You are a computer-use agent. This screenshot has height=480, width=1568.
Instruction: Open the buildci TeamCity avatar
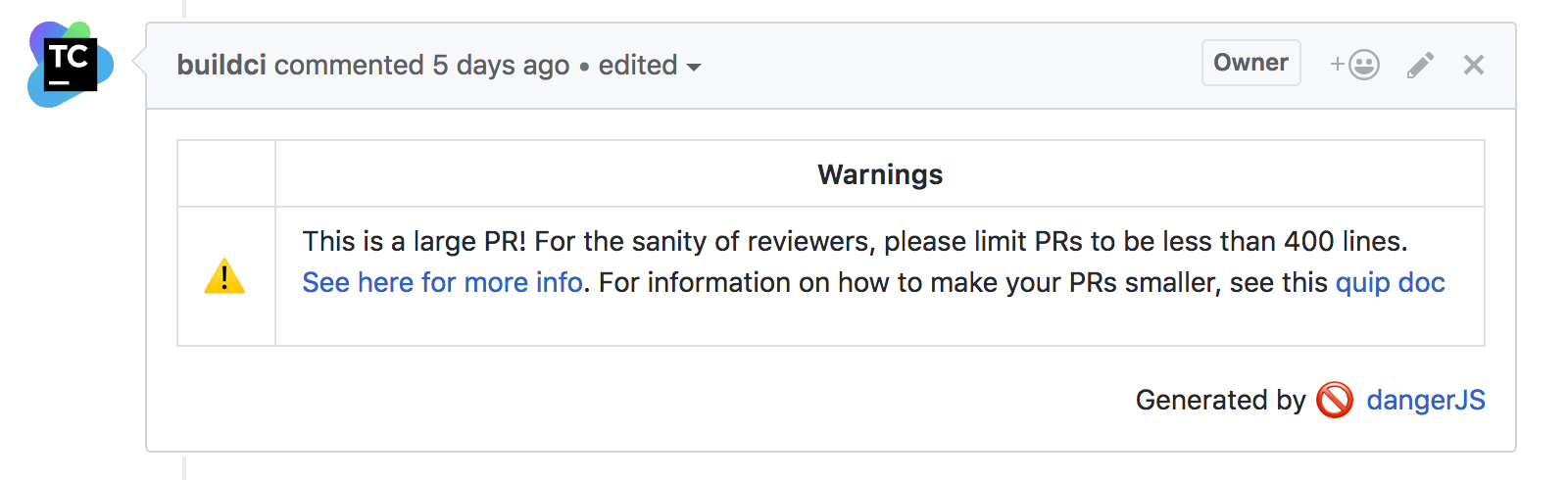coord(71,65)
